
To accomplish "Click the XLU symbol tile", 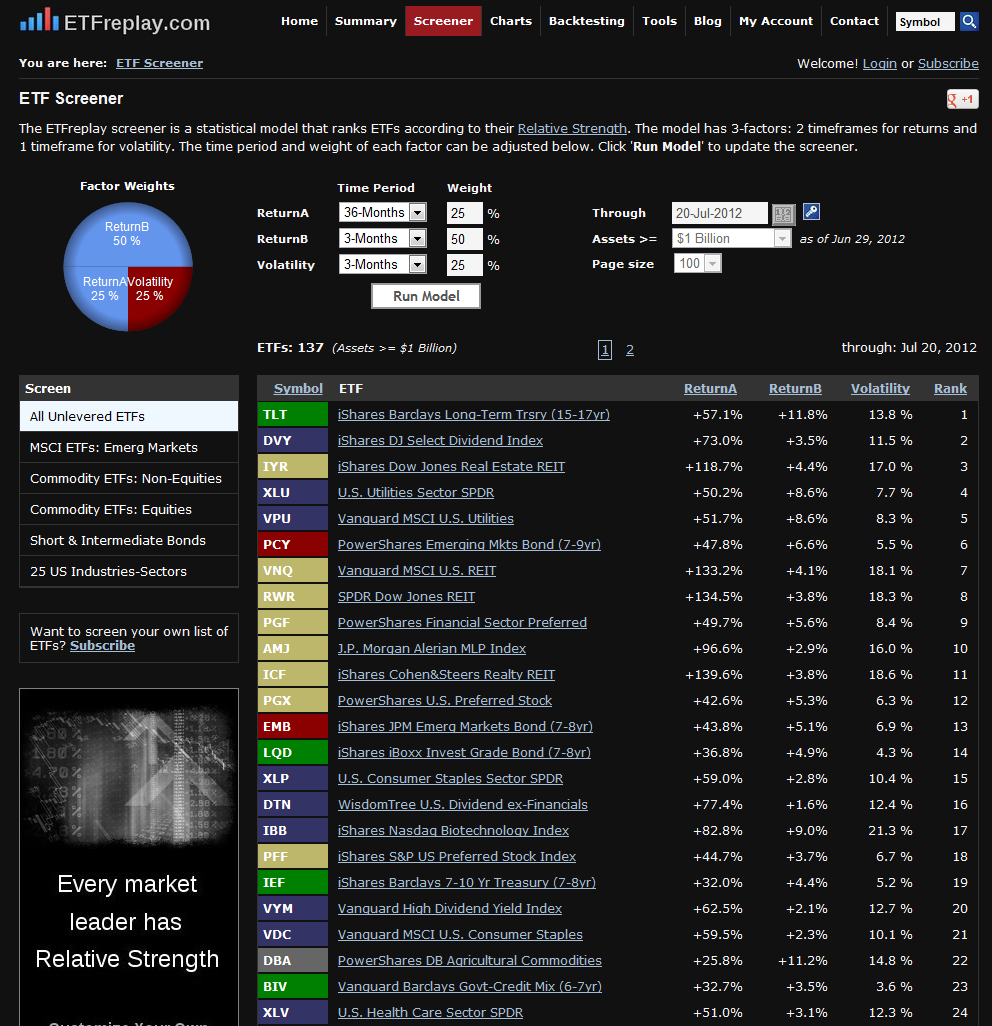I will pos(292,493).
